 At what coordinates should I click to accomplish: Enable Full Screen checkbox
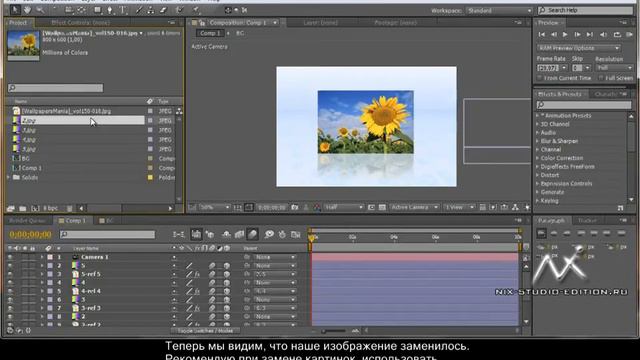click(x=601, y=78)
